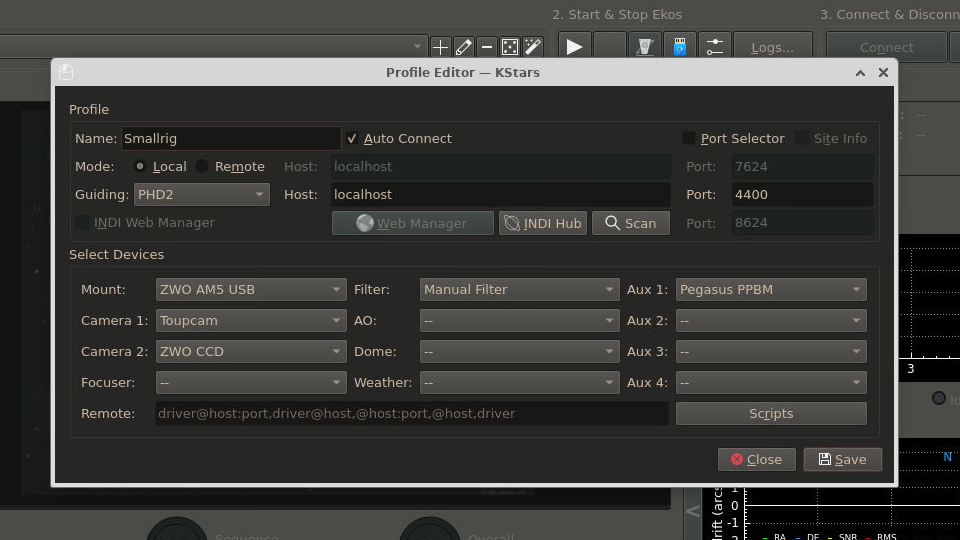Screen dimensions: 960x540
Task: Start Ekos with the play button
Action: tap(574, 47)
